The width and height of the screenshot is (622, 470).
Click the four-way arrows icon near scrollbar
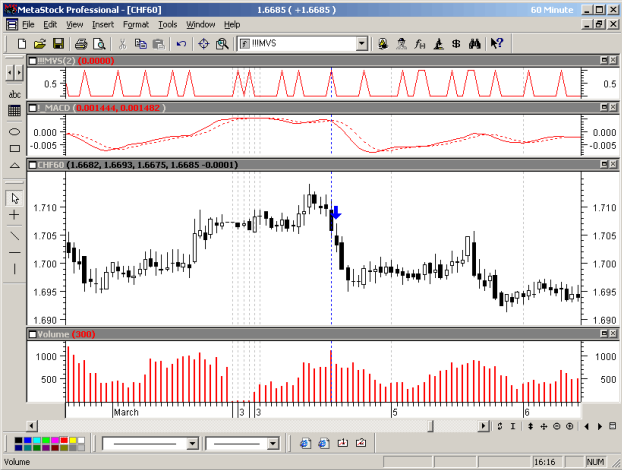[543, 426]
